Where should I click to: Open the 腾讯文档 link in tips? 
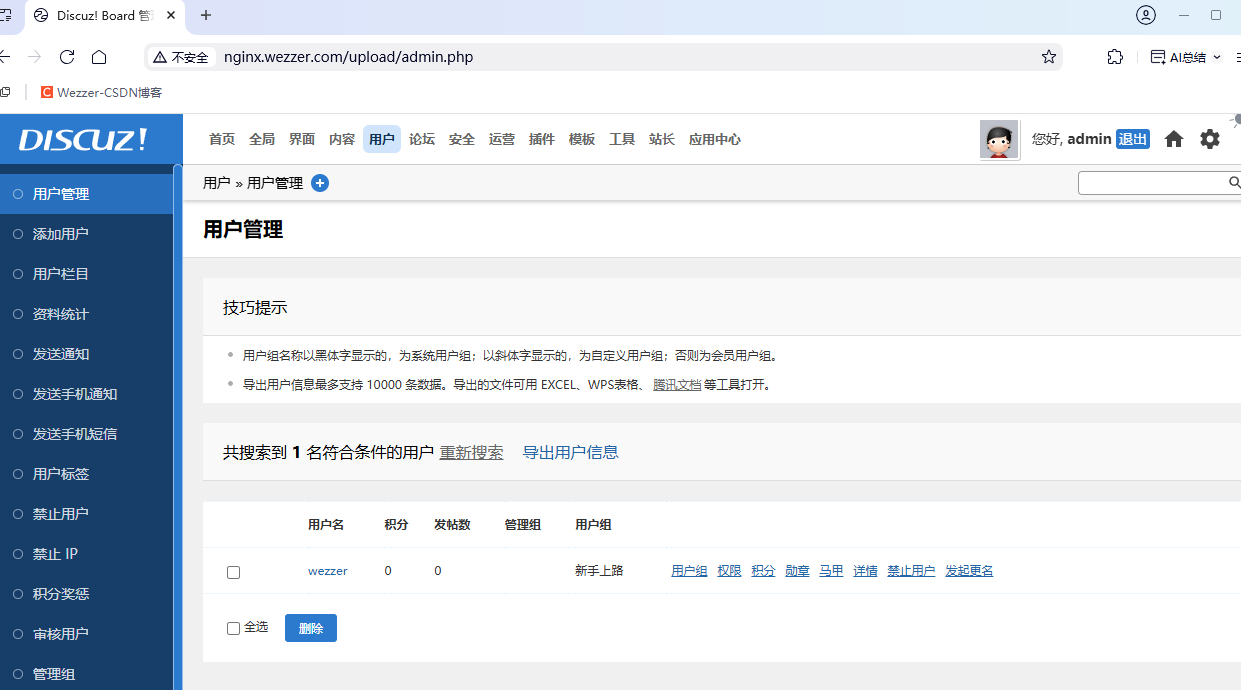click(677, 384)
